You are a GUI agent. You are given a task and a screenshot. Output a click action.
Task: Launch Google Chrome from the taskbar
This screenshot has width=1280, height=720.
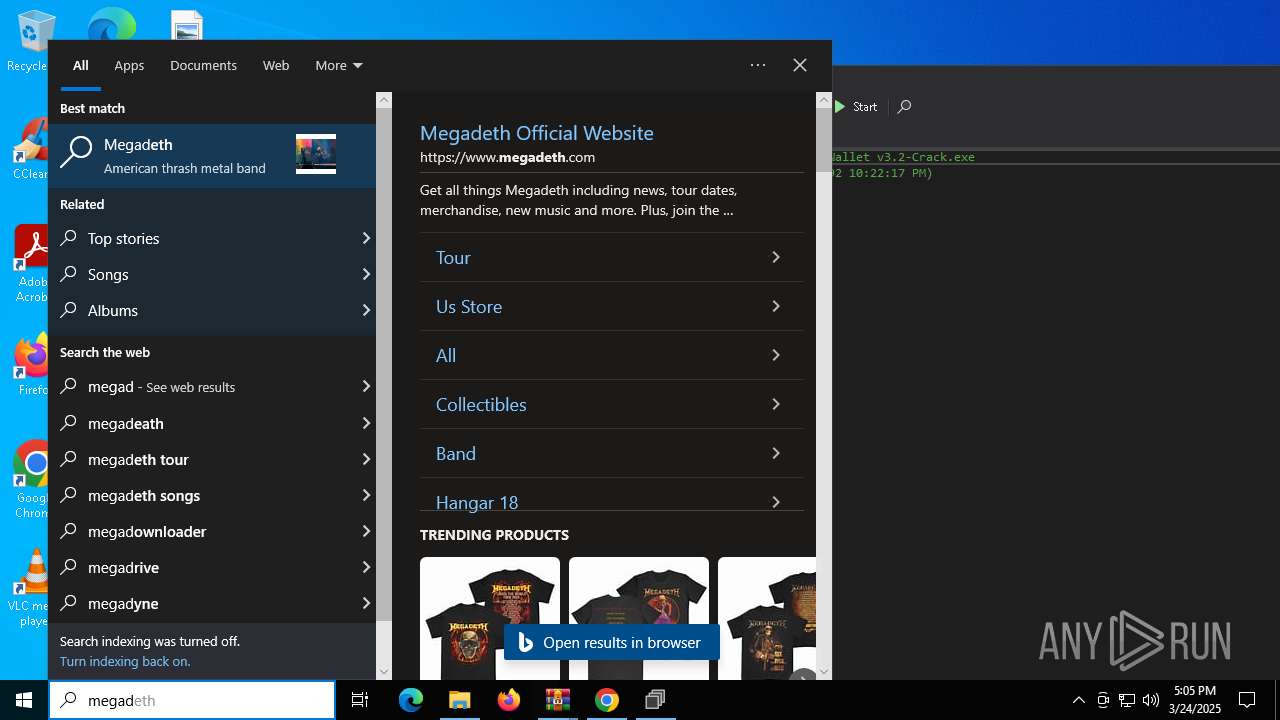coord(606,700)
